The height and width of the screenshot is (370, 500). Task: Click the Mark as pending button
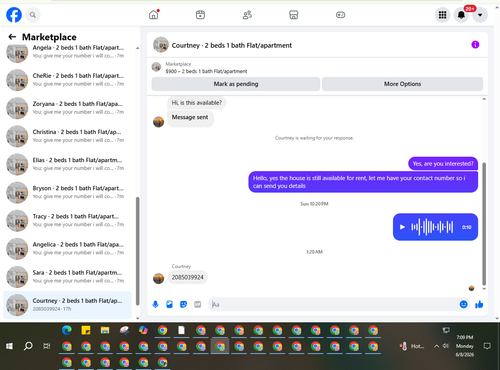[x=236, y=84]
